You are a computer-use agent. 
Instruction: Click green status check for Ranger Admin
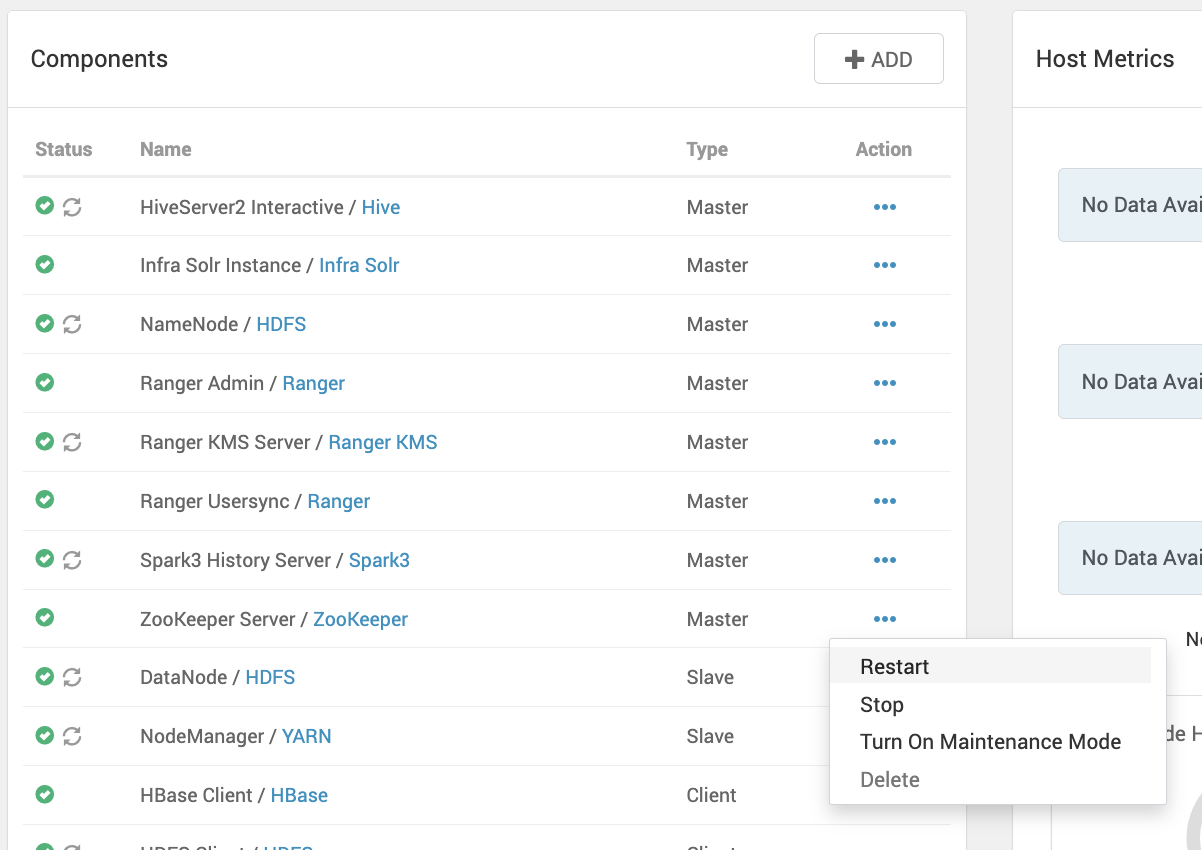tap(44, 382)
